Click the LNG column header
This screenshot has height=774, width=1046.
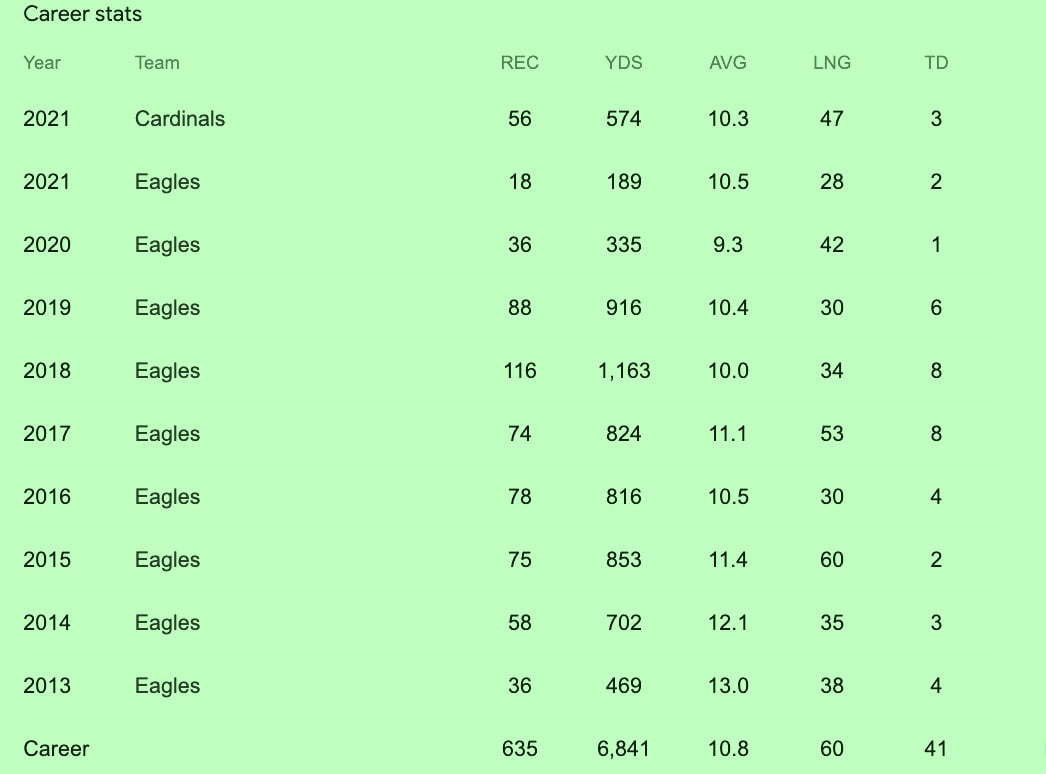[832, 63]
